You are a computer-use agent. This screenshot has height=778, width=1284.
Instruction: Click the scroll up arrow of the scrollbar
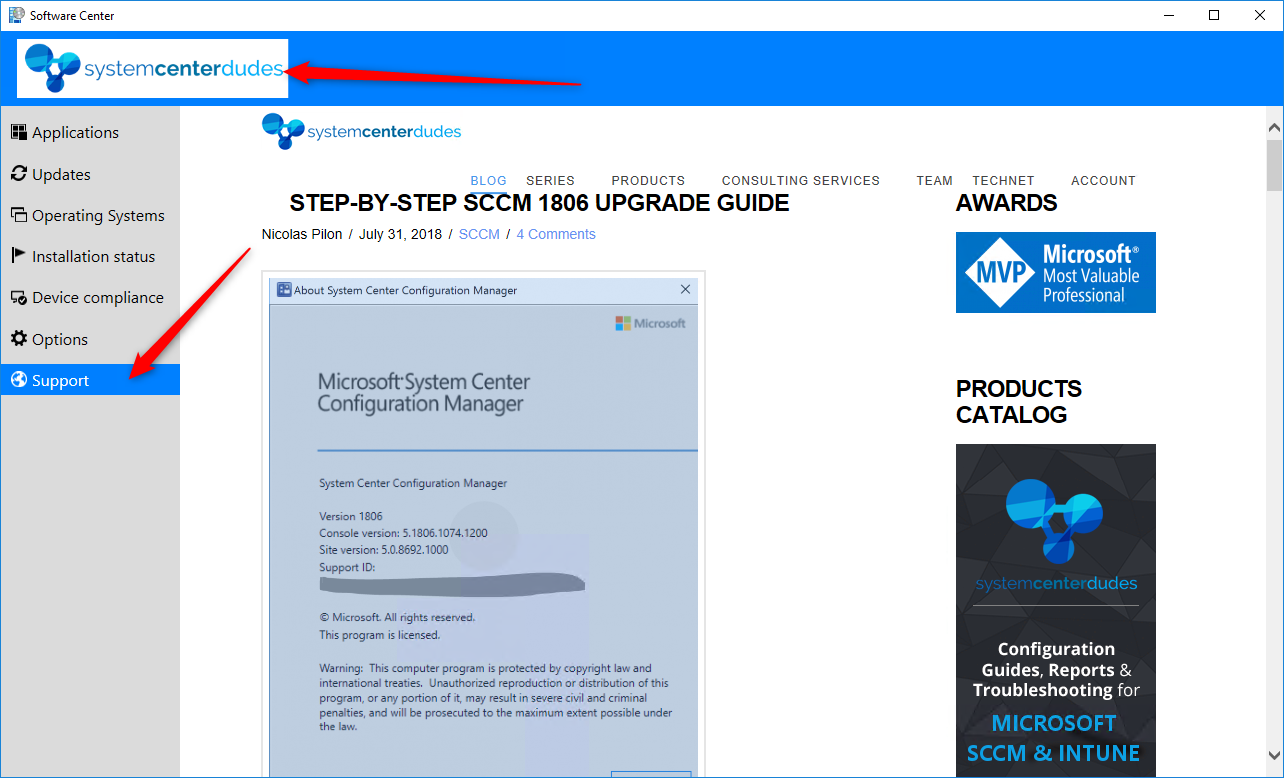point(1274,128)
